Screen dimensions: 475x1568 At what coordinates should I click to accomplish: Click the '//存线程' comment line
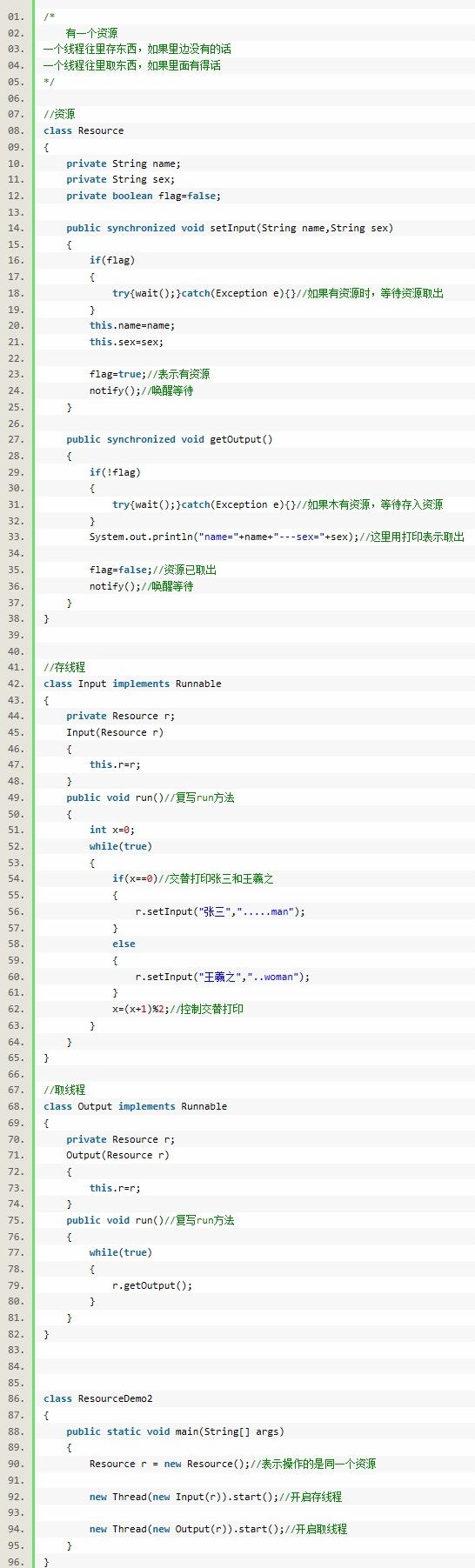point(64,667)
